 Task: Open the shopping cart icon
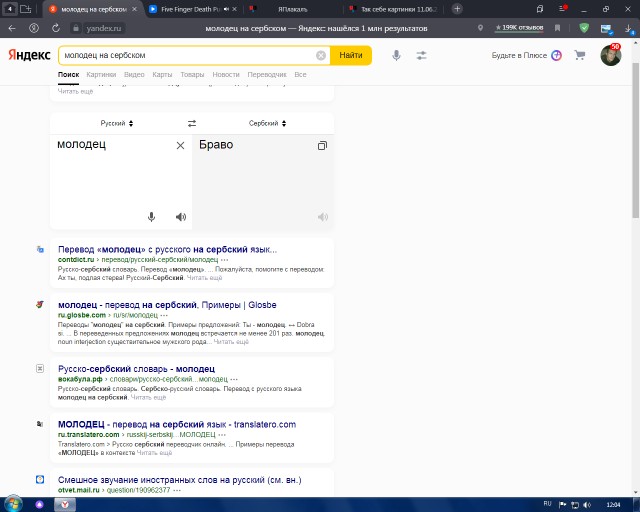click(580, 55)
